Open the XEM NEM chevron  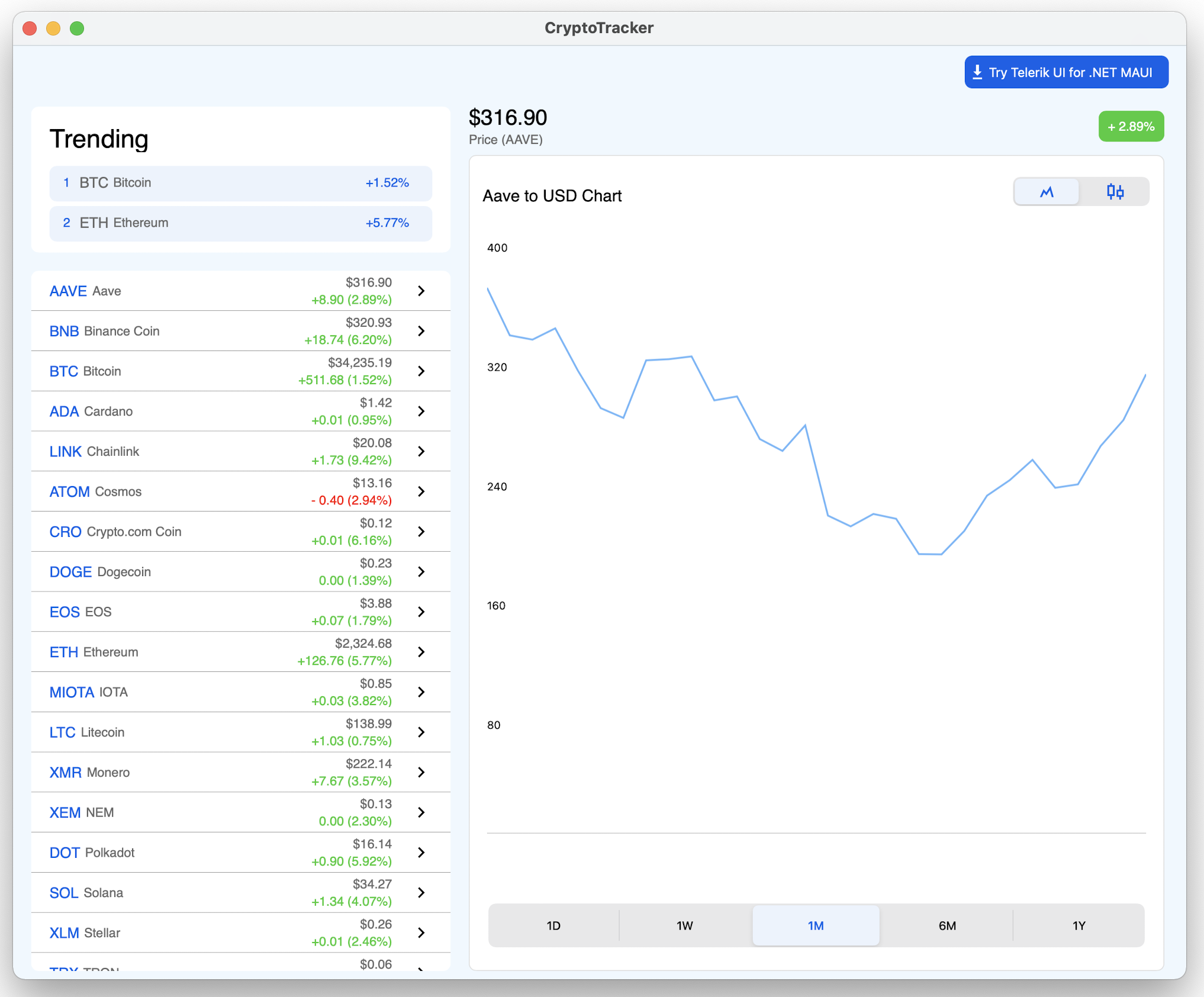pos(421,812)
